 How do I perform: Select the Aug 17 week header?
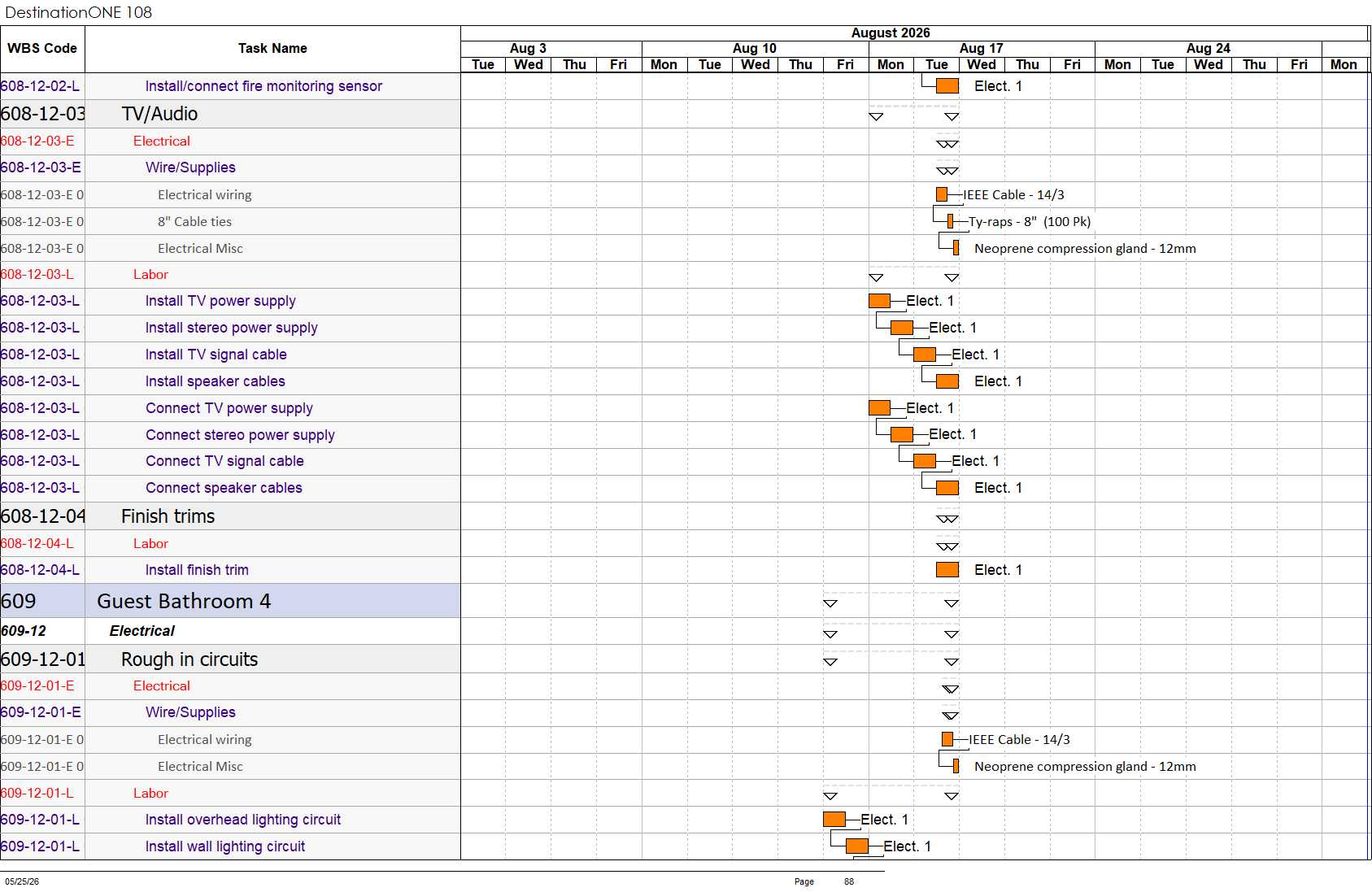pyautogui.click(x=982, y=48)
